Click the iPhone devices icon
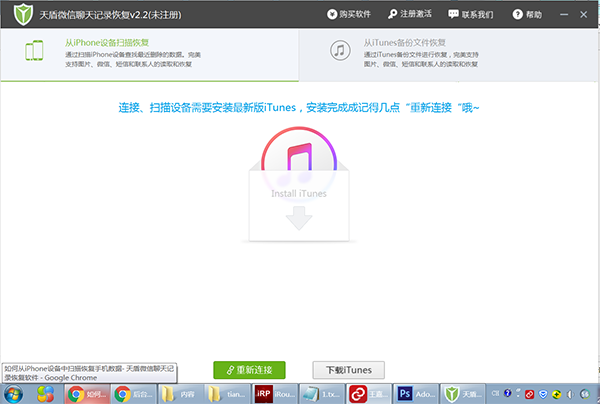Viewport: 600px width, 404px height. click(x=34, y=50)
